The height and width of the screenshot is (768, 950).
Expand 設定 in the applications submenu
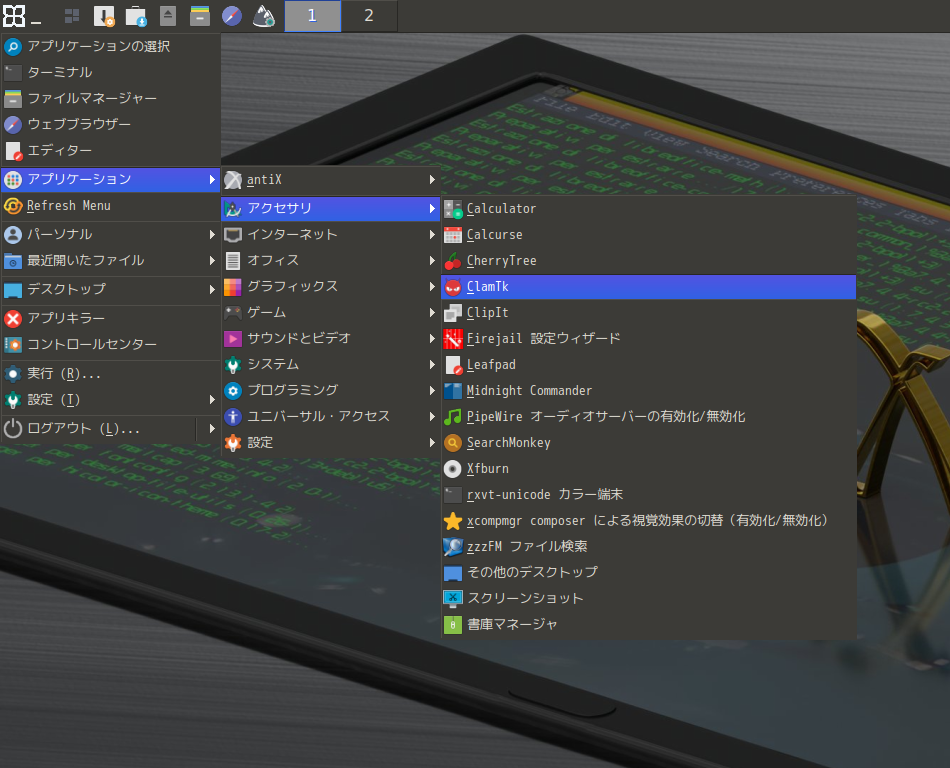(x=330, y=443)
